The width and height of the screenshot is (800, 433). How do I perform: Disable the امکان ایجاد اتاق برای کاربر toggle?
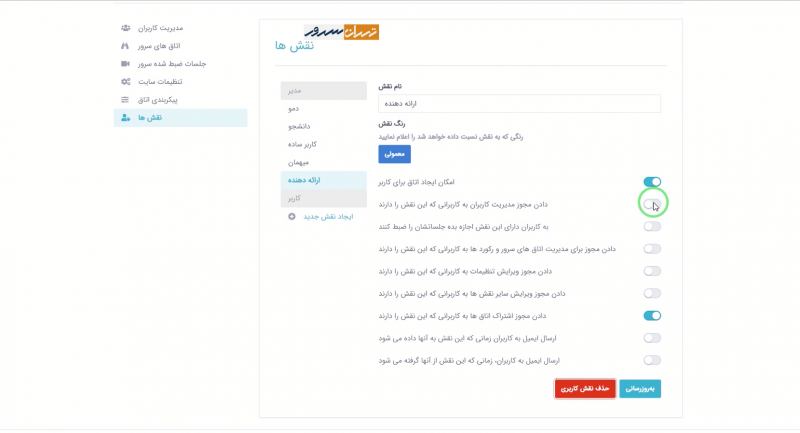tap(652, 182)
